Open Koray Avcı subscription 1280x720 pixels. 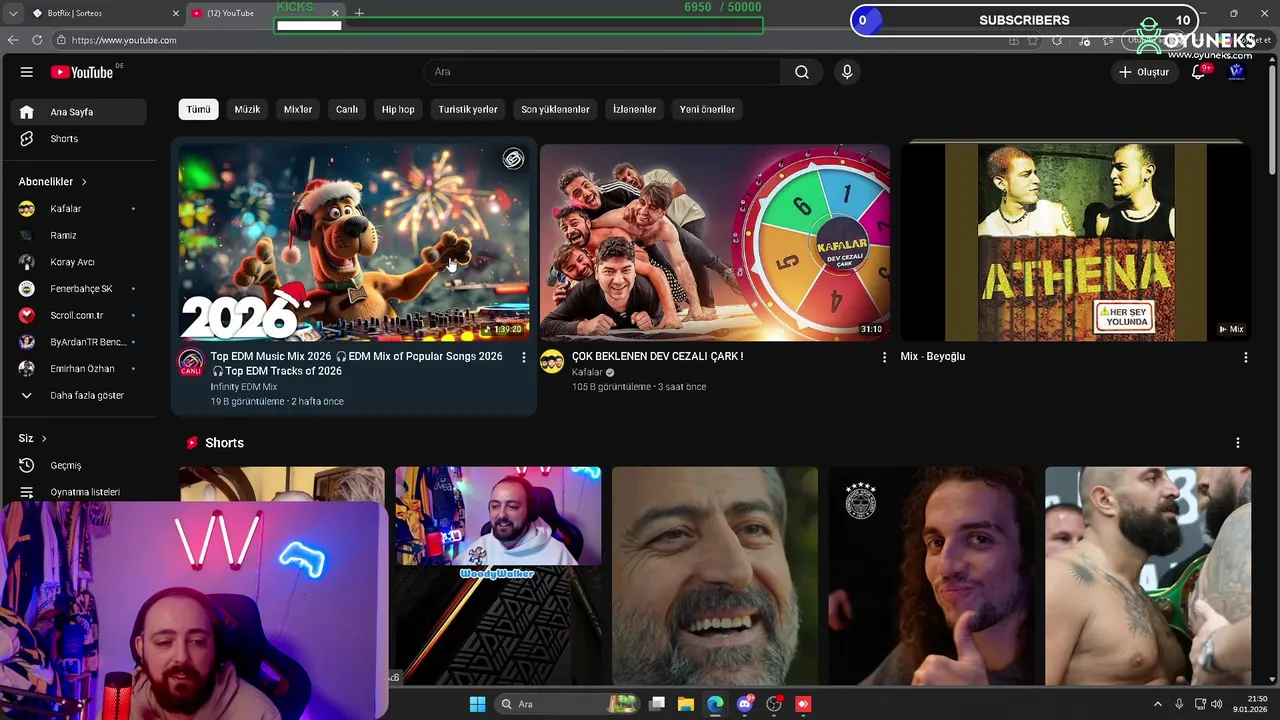tap(79, 262)
